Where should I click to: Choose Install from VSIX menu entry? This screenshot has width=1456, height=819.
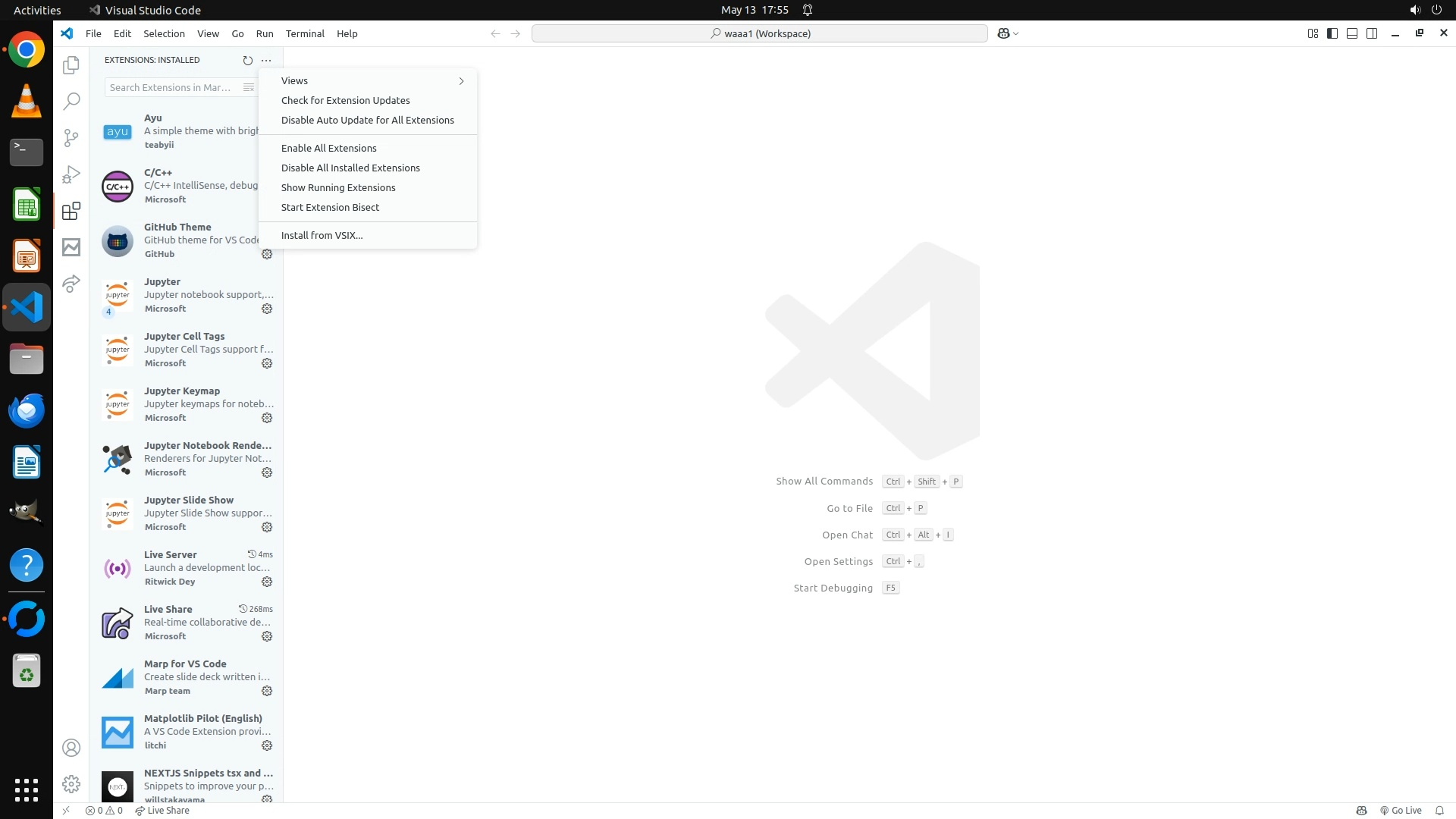[322, 235]
